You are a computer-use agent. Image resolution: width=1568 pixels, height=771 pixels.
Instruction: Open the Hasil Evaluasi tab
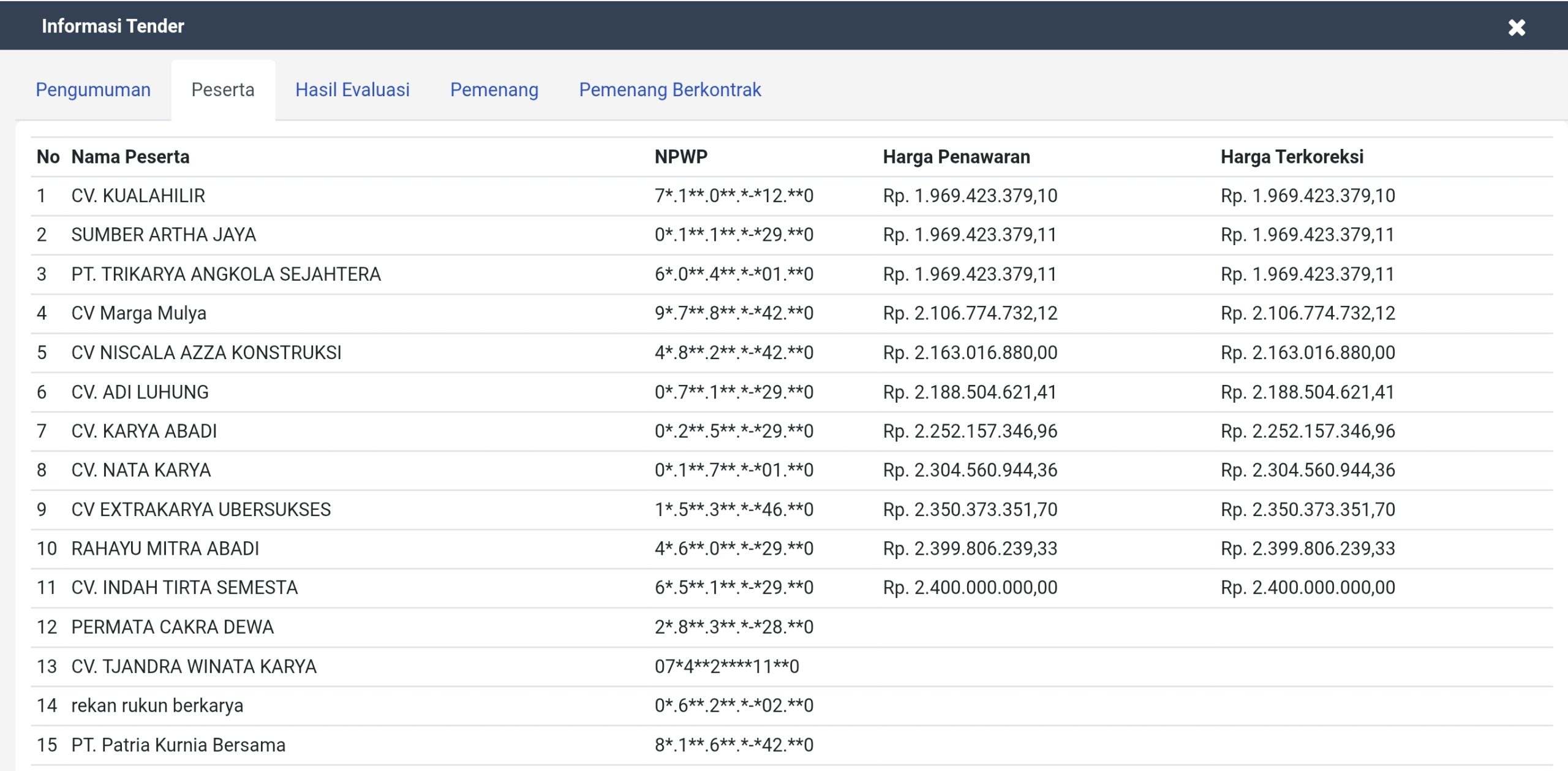(352, 90)
